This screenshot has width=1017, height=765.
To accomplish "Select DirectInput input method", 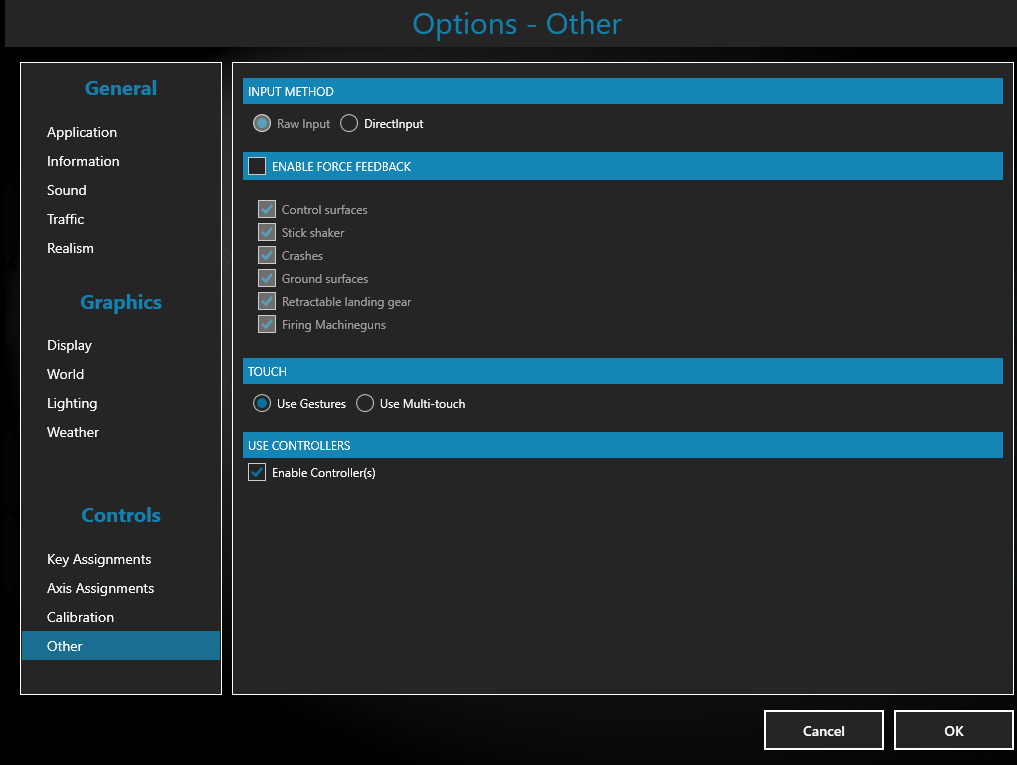I will point(349,123).
